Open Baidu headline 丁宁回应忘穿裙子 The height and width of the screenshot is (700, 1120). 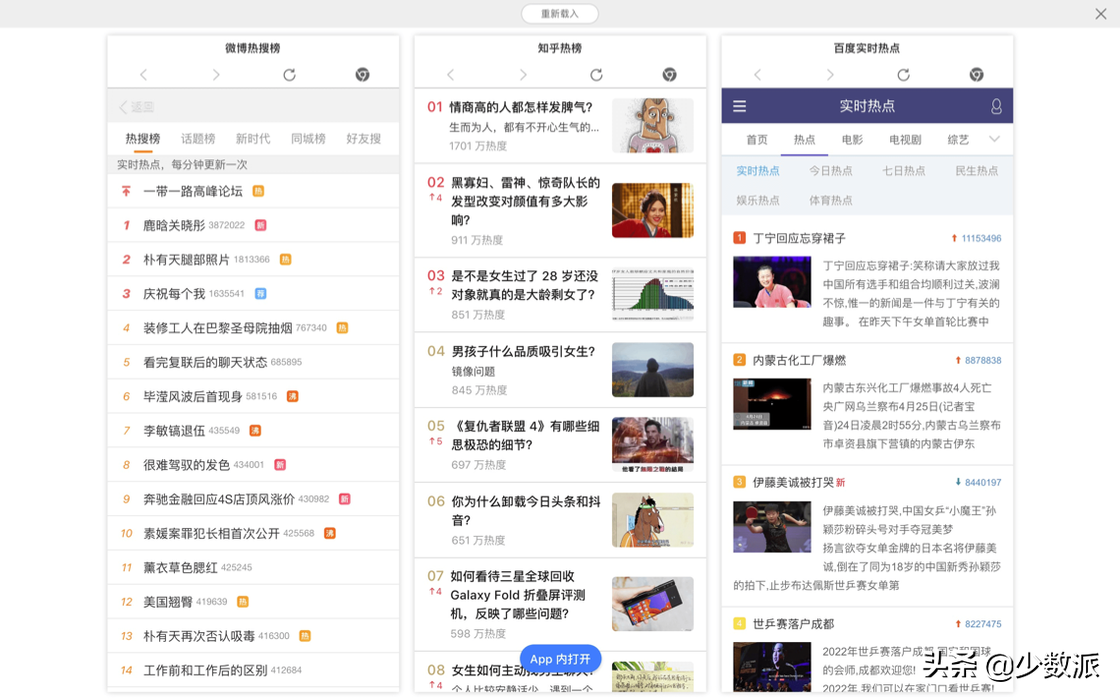tap(799, 238)
